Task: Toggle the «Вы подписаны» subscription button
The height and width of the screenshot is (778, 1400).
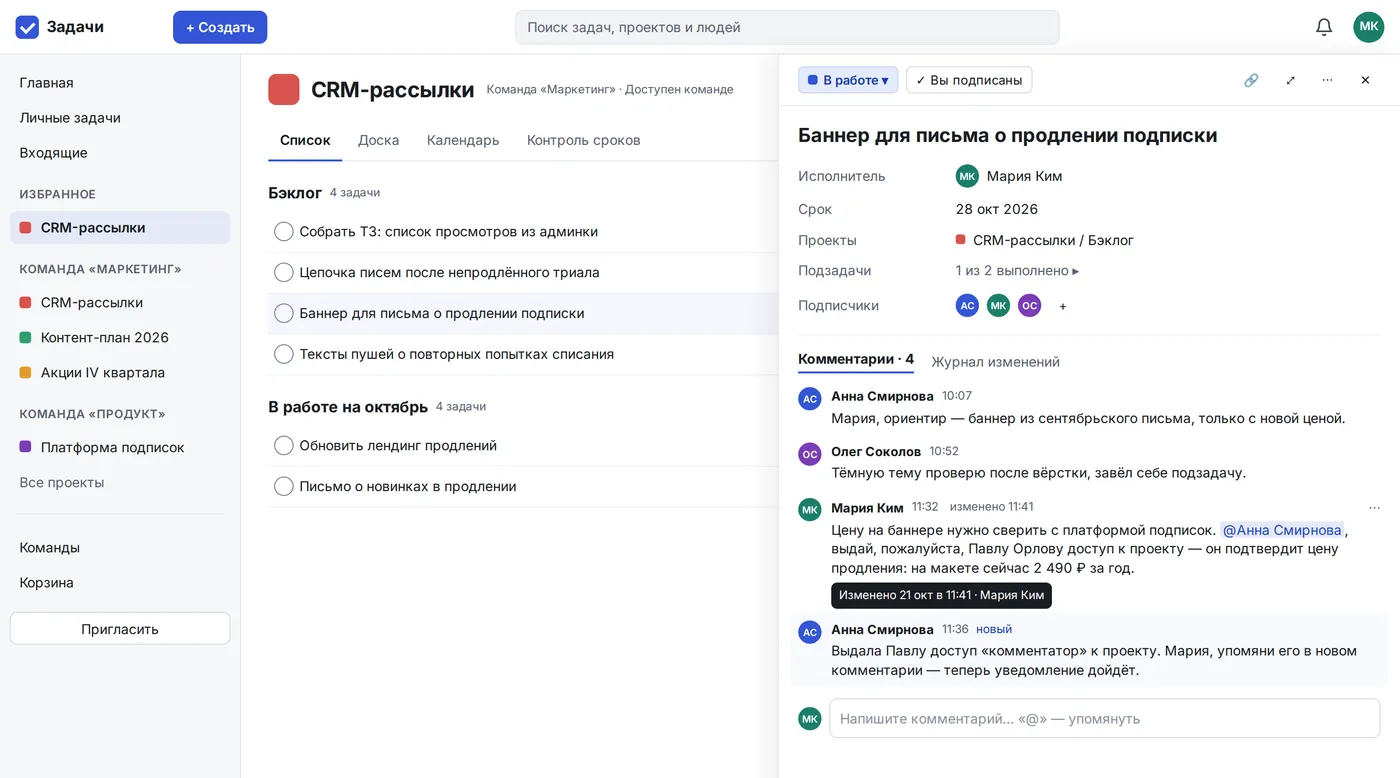Action: [x=969, y=80]
